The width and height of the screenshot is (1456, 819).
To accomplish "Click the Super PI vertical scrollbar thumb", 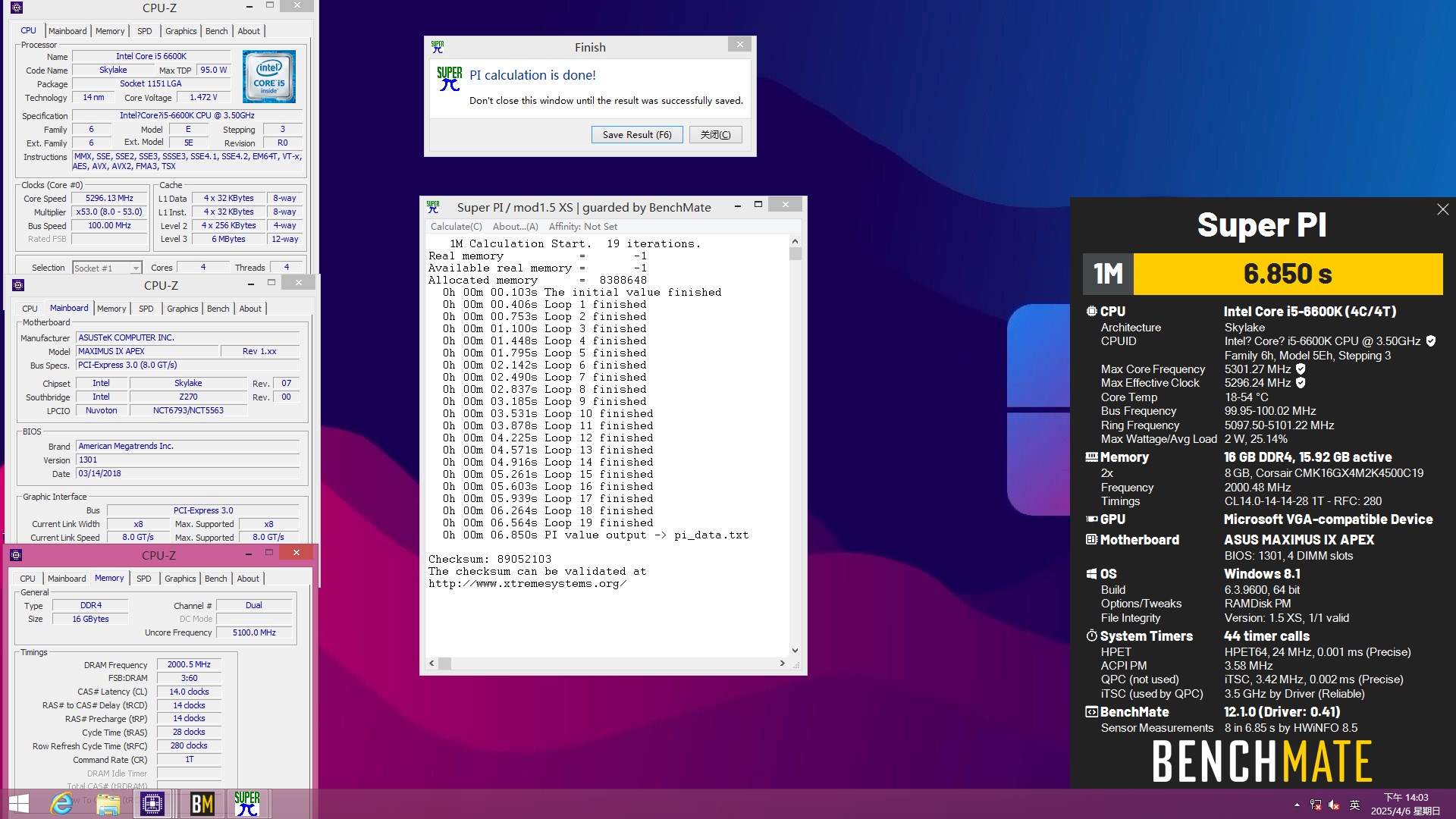I will tap(795, 253).
